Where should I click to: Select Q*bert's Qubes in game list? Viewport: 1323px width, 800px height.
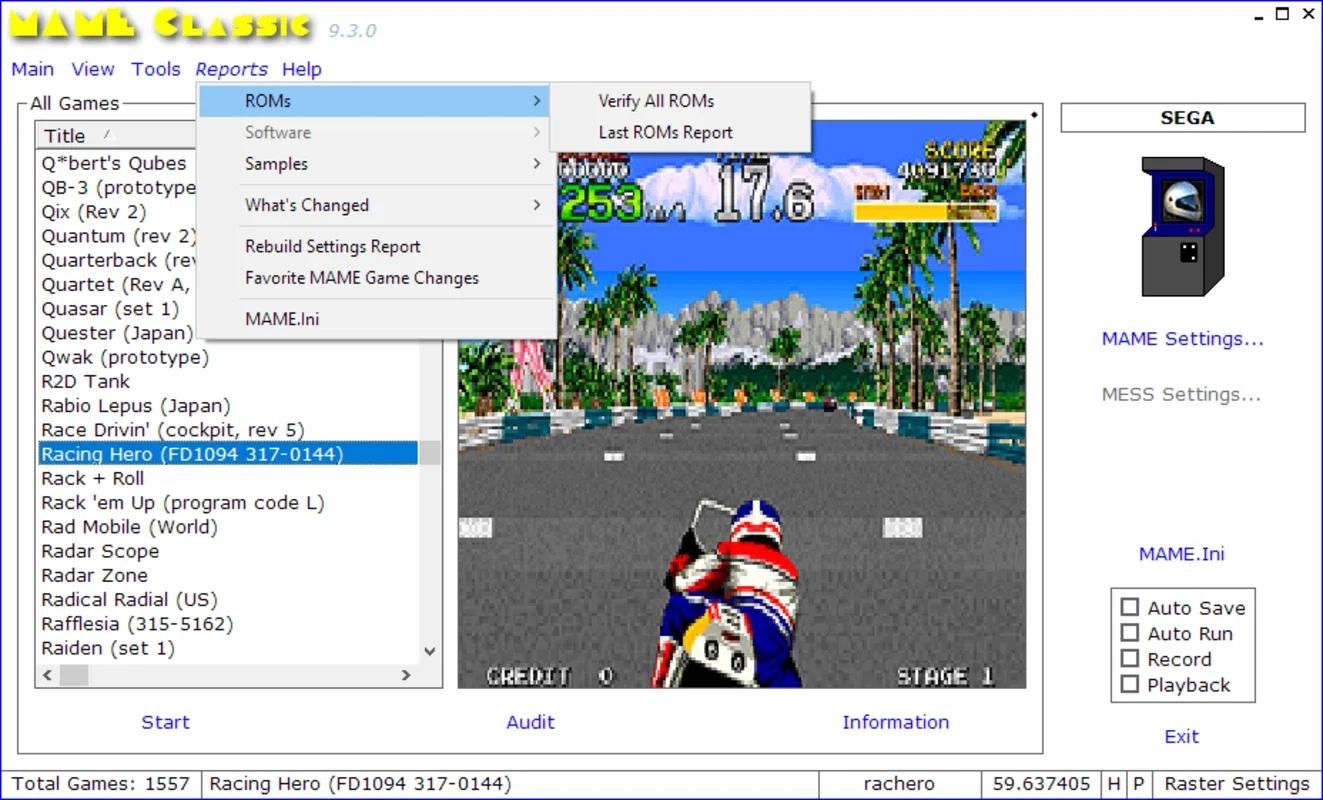click(114, 163)
